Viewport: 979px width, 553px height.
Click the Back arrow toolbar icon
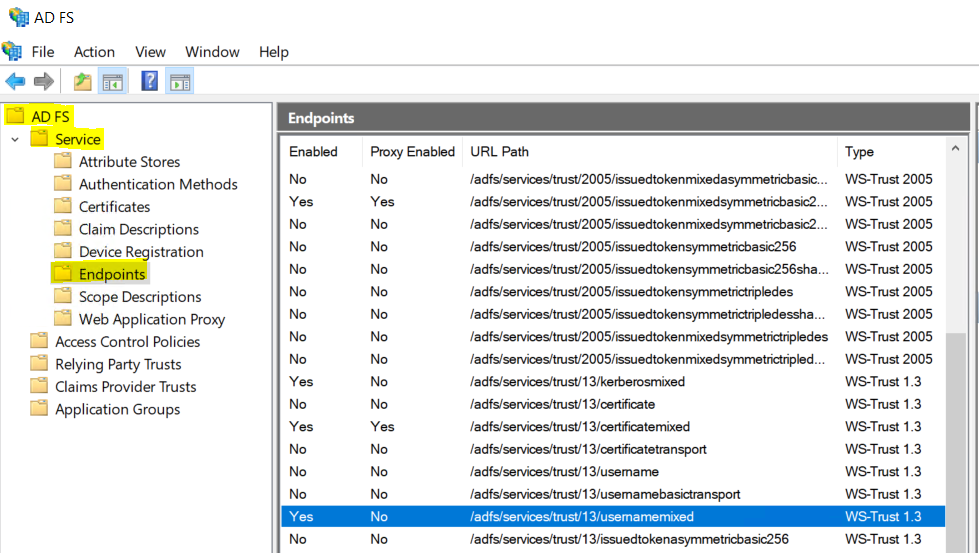[x=15, y=81]
